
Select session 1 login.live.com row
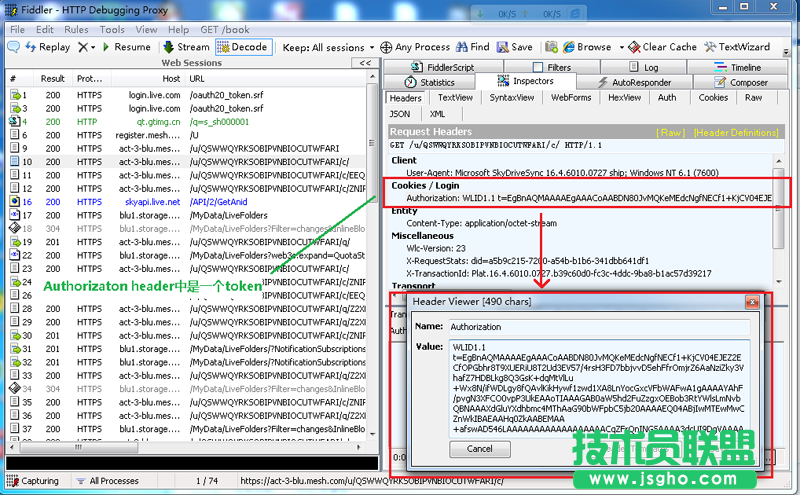coord(187,95)
